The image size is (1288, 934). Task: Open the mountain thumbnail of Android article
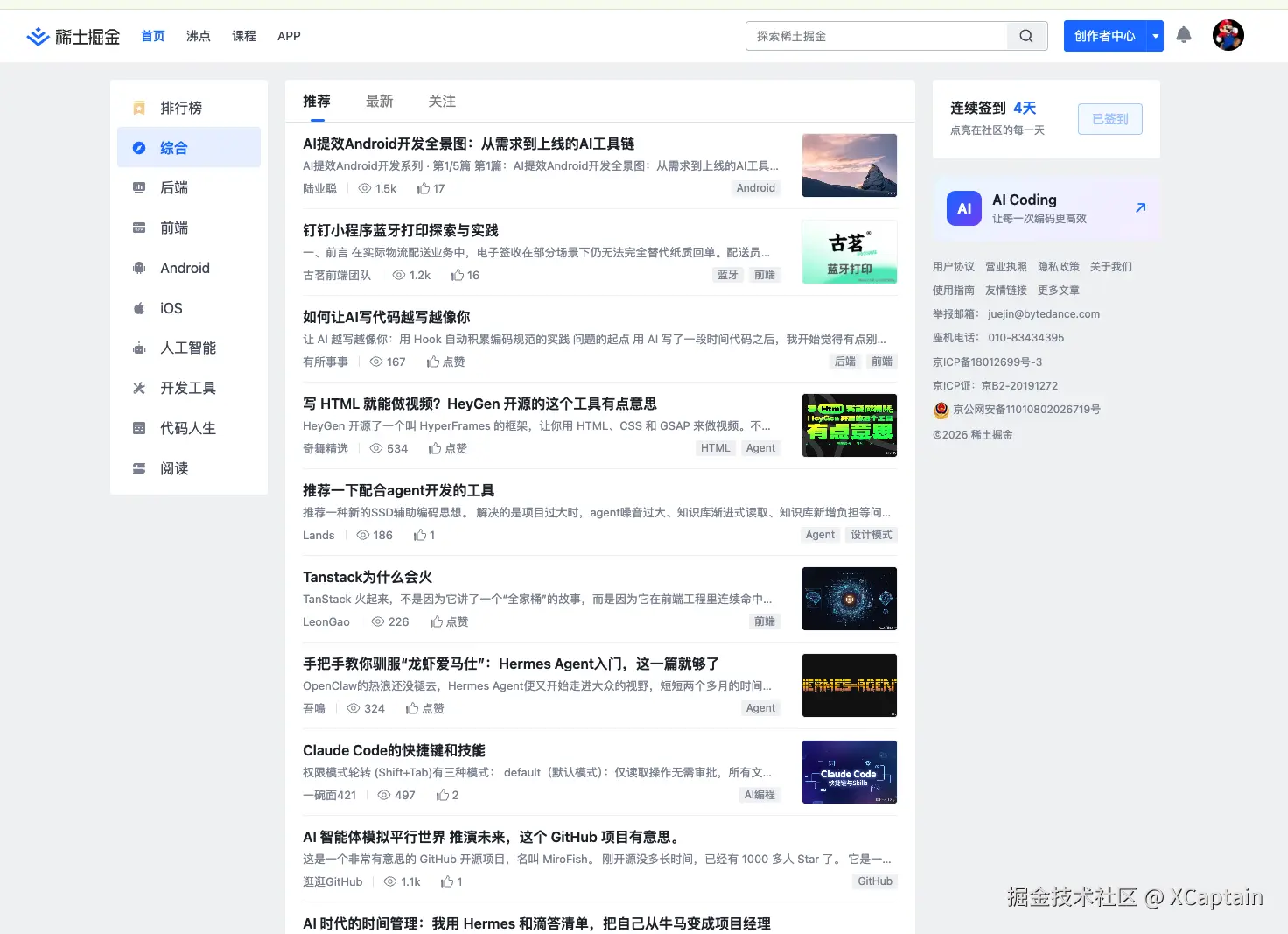pyautogui.click(x=850, y=165)
